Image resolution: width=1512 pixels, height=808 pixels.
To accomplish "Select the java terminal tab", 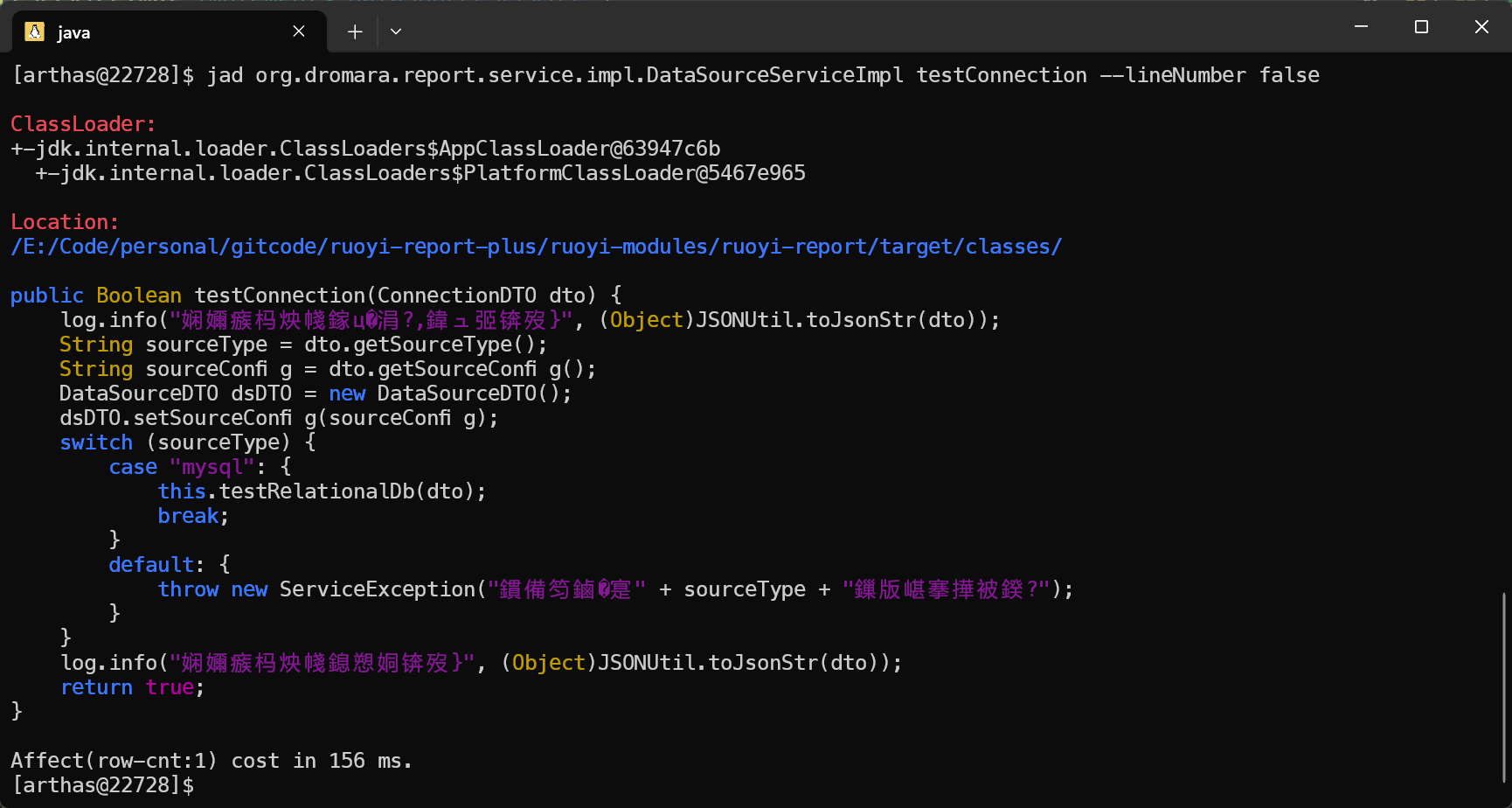I will pyautogui.click(x=169, y=31).
